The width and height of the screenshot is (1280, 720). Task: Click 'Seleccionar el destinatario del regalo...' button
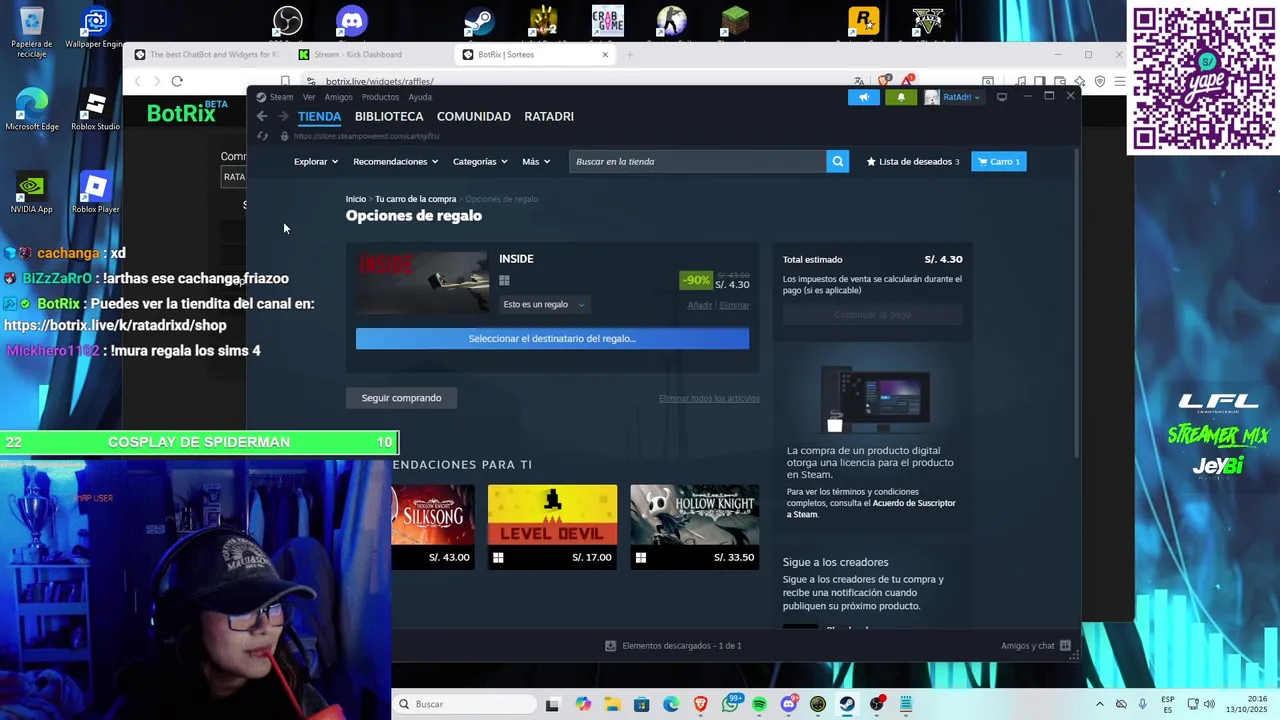click(x=552, y=339)
